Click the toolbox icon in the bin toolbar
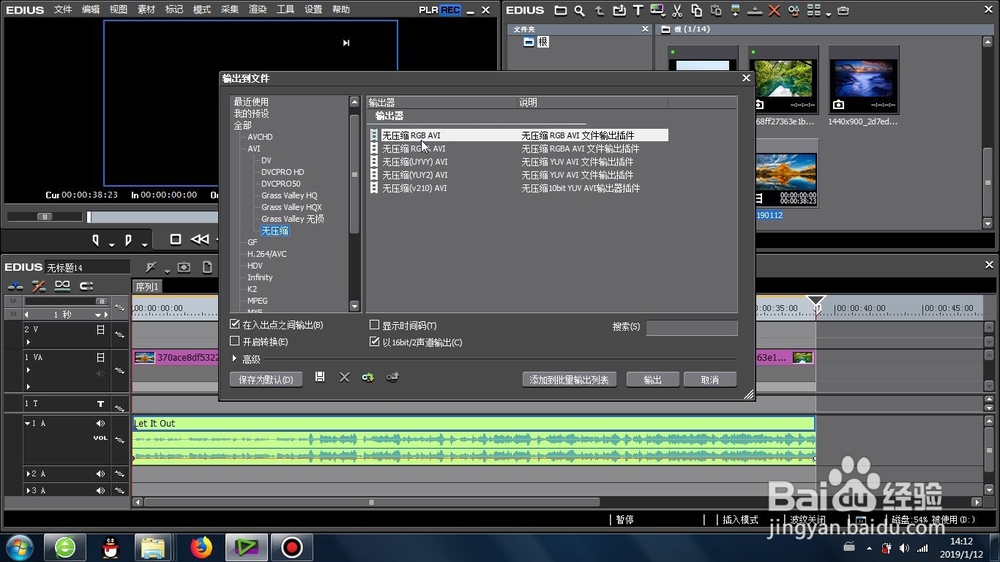 (x=843, y=10)
